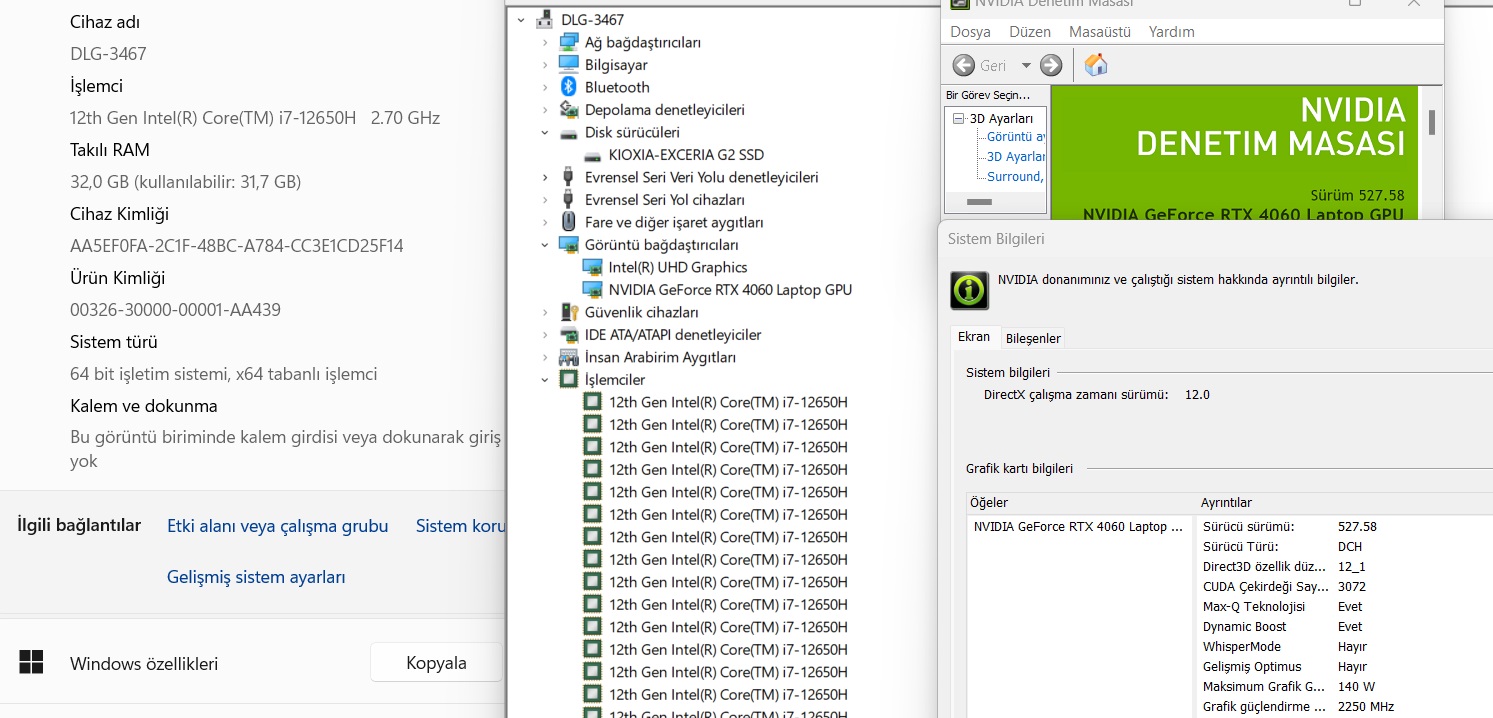The width and height of the screenshot is (1493, 718).
Task: Click the forward arrow in NVIDIA toolbar
Action: pyautogui.click(x=1051, y=65)
